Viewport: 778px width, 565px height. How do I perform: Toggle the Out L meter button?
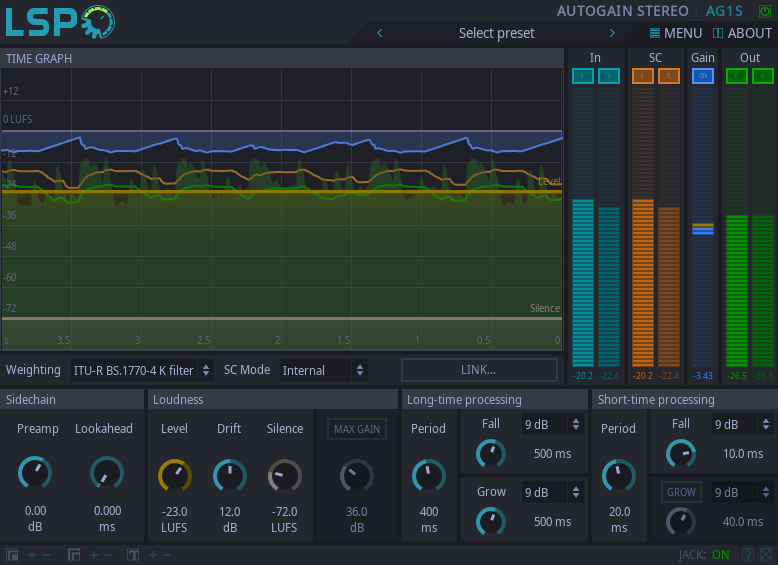pos(737,76)
